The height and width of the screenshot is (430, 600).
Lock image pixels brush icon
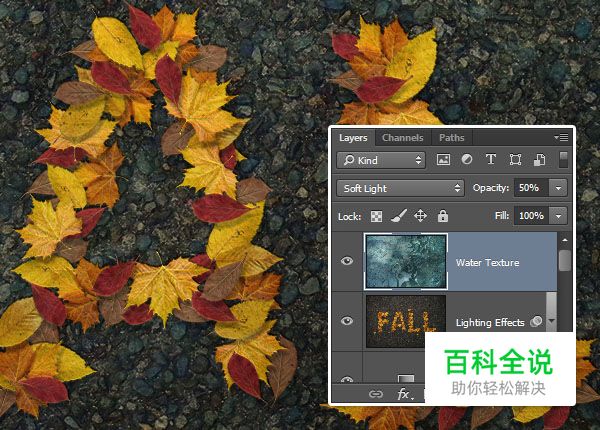tap(398, 216)
